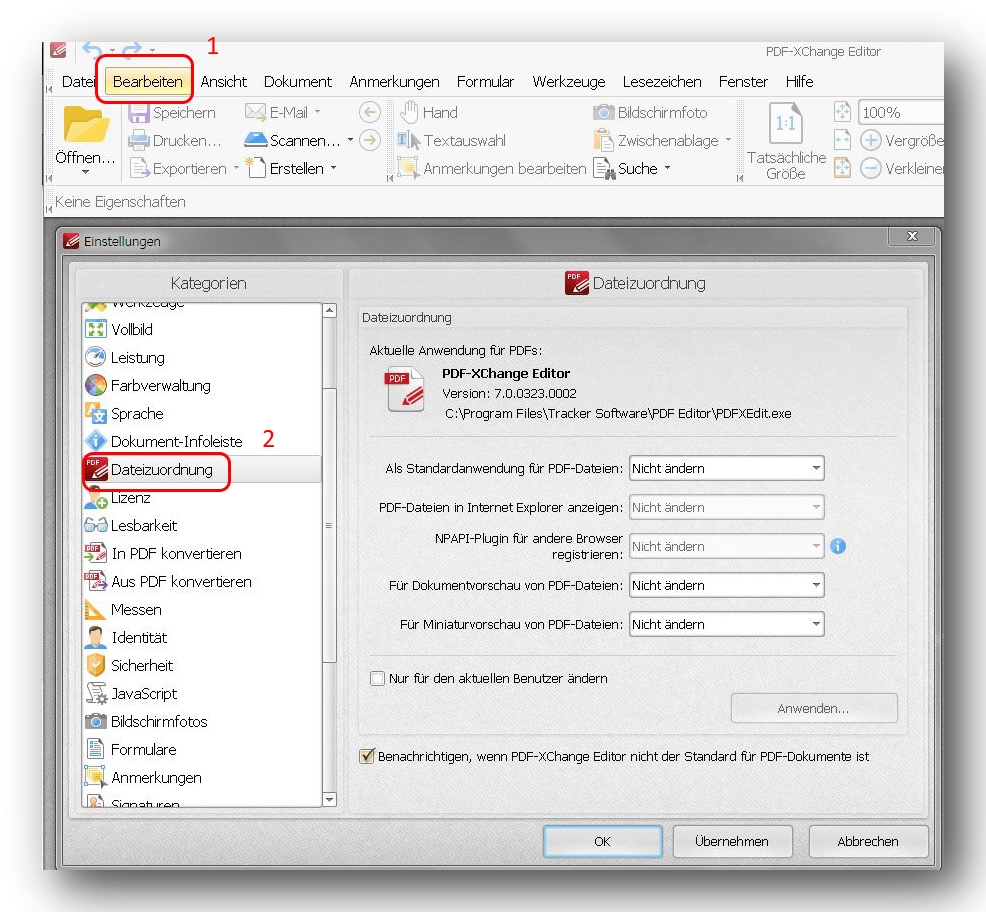Image resolution: width=986 pixels, height=912 pixels.
Task: Select Leistung category in list
Action: tap(201, 357)
